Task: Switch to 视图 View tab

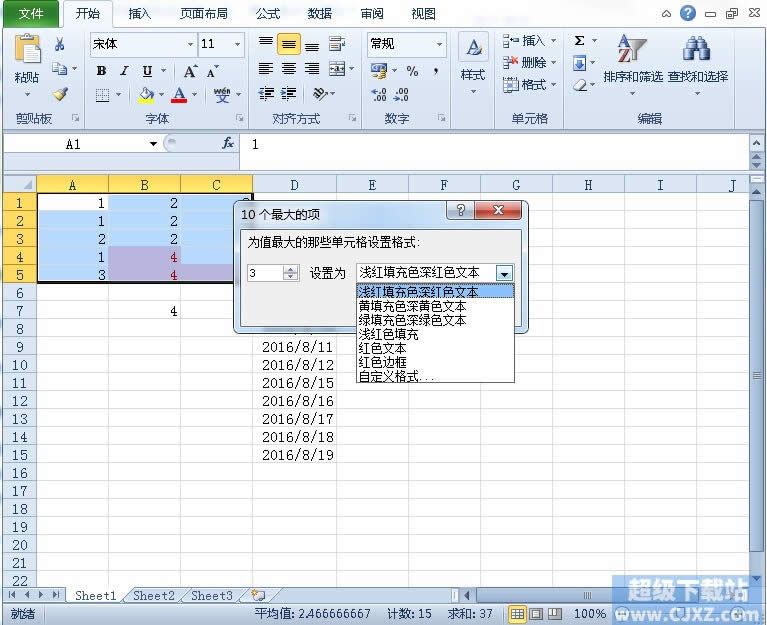Action: pyautogui.click(x=424, y=14)
